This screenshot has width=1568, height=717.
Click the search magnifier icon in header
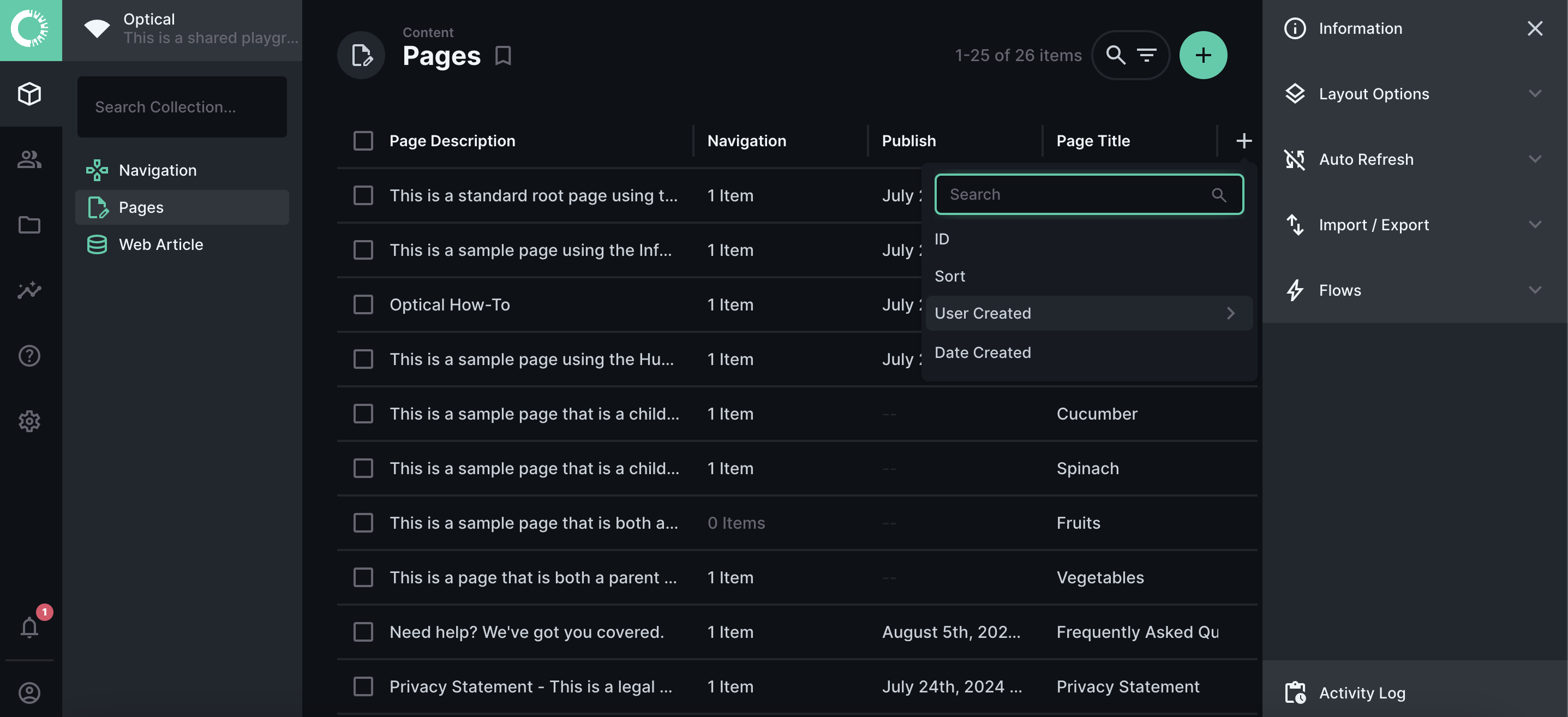pos(1115,55)
